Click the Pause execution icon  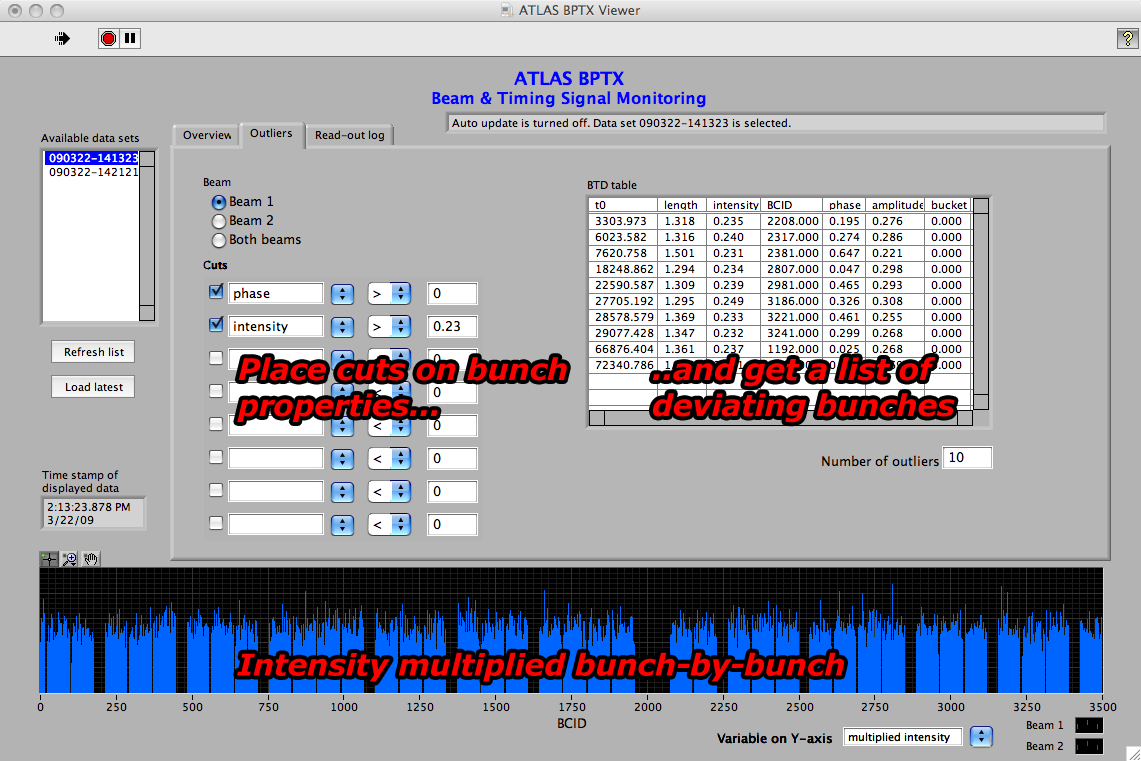[131, 38]
